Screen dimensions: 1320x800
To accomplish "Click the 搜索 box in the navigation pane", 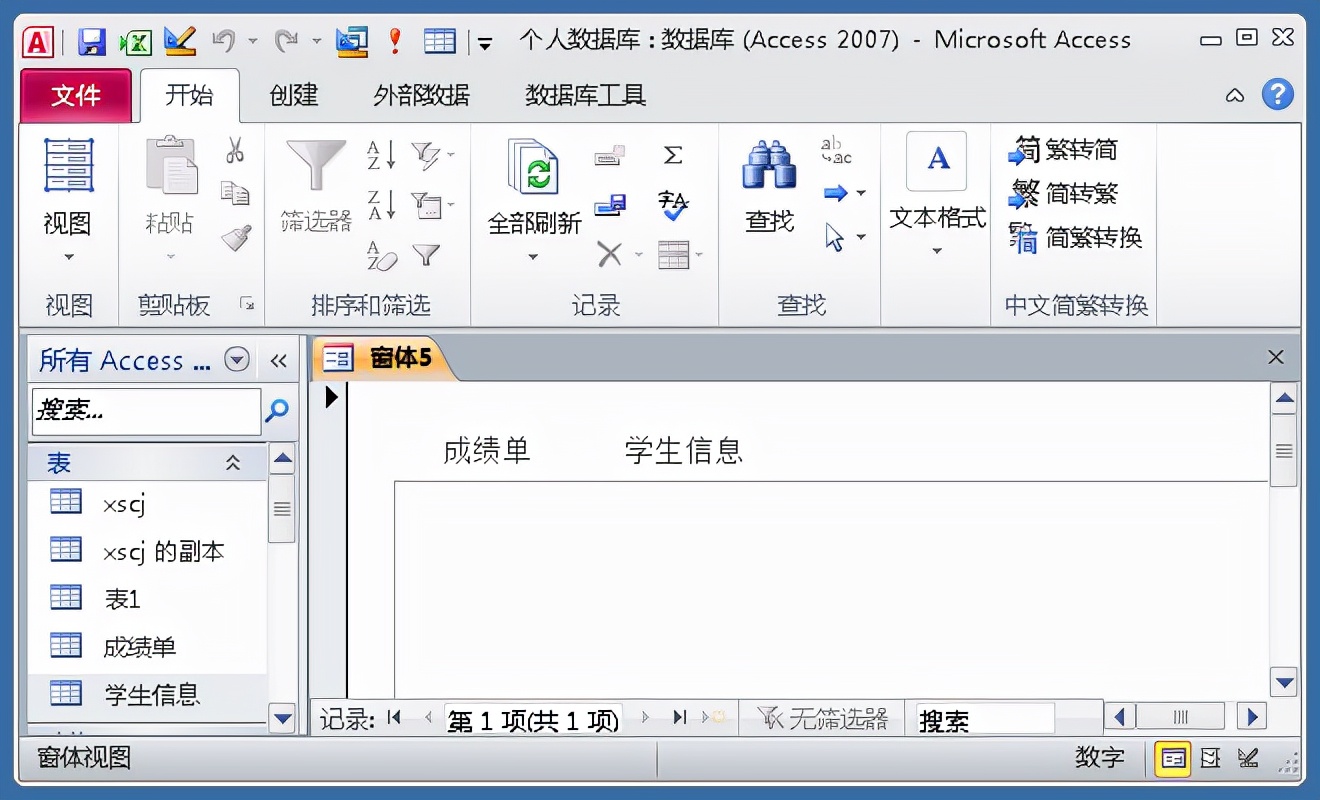I will coord(145,411).
